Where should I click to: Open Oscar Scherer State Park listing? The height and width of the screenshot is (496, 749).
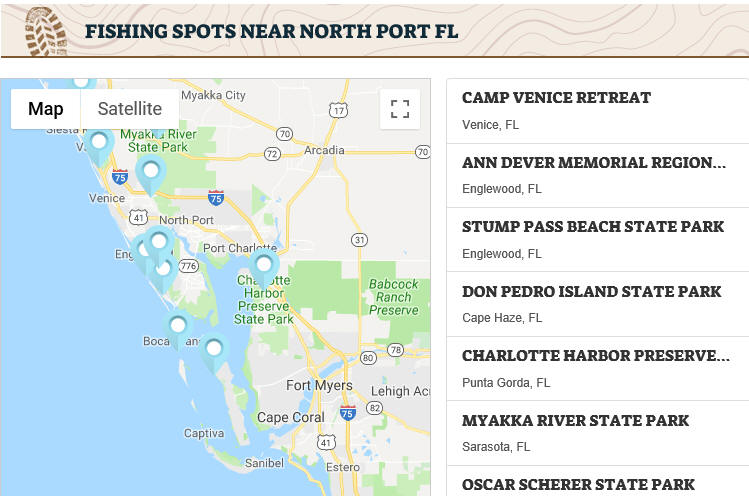[598, 482]
